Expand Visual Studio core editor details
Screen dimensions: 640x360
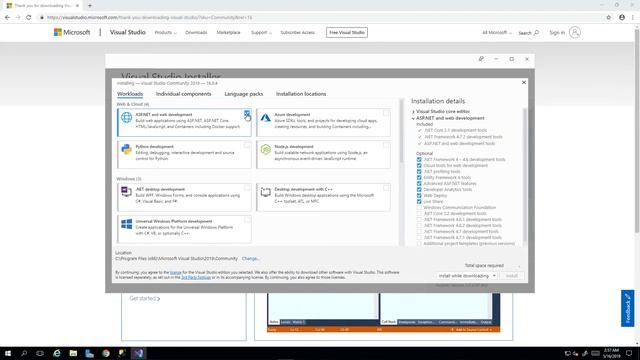click(413, 111)
